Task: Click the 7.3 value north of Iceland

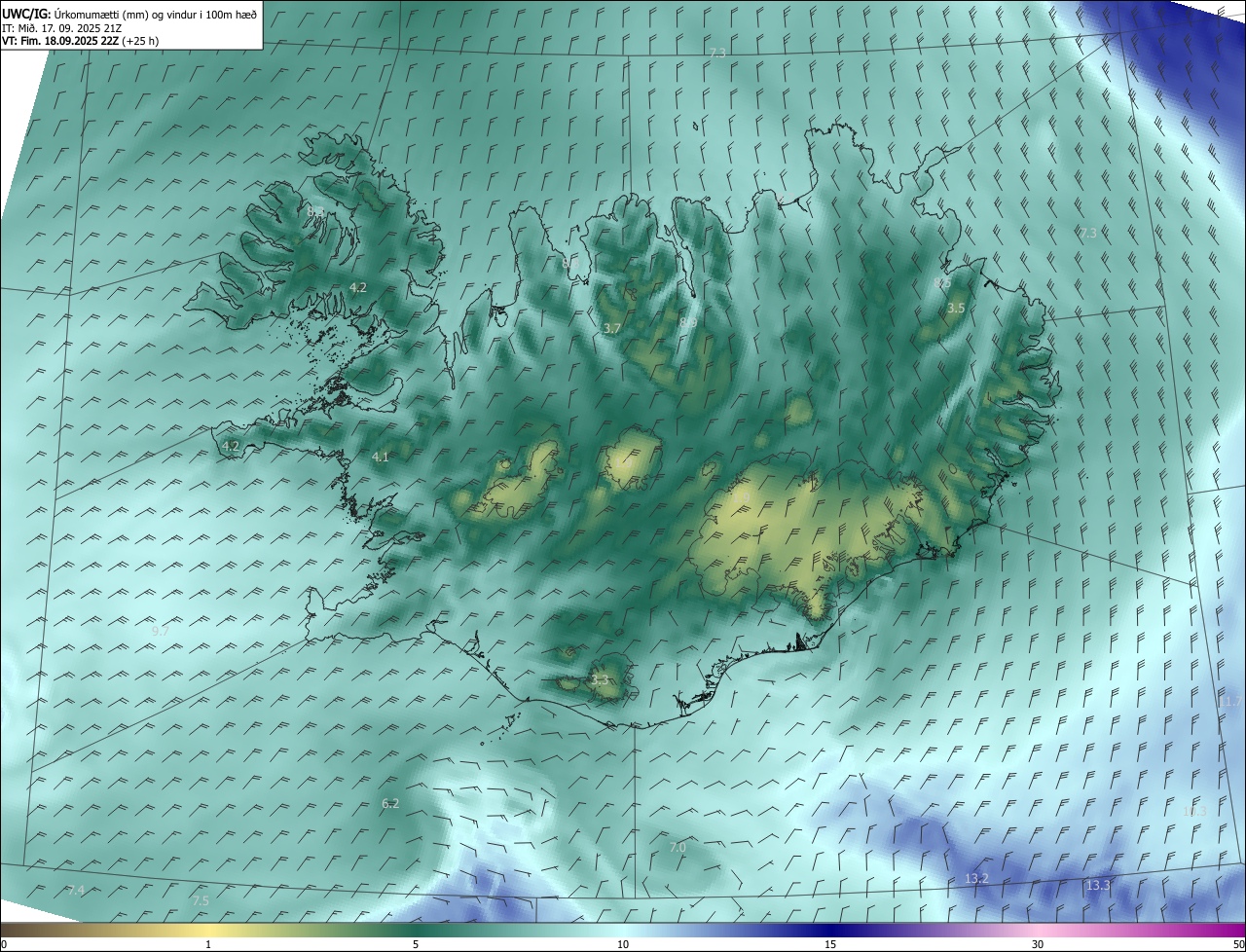Action: pyautogui.click(x=717, y=52)
